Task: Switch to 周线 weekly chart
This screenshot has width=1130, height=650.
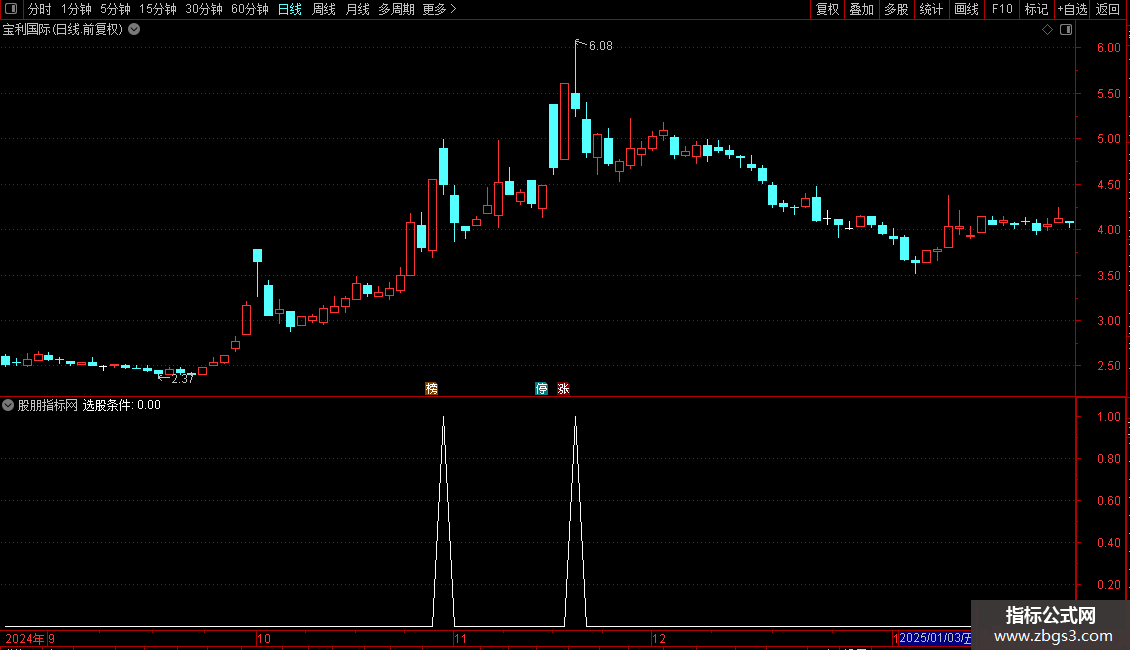Action: 324,9
